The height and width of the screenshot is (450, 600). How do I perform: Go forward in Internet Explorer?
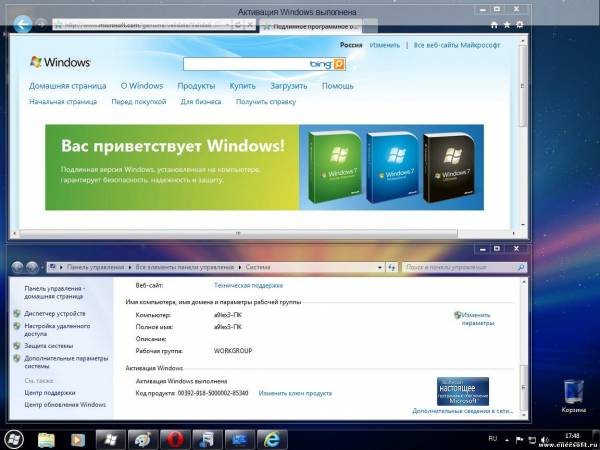[x=41, y=25]
